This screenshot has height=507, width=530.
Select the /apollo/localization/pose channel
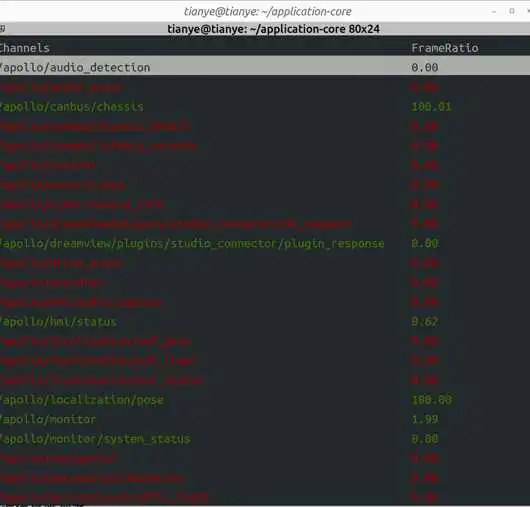(82, 400)
